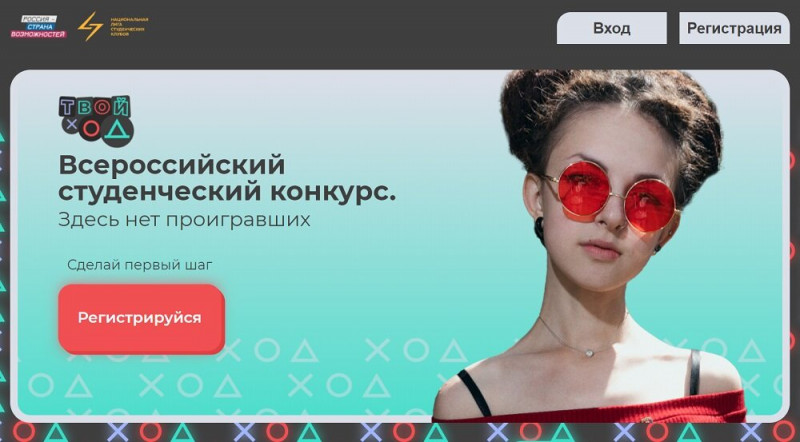Image resolution: width=800 pixels, height=442 pixels.
Task: Click the necklace pendant on the girl
Action: (589, 352)
